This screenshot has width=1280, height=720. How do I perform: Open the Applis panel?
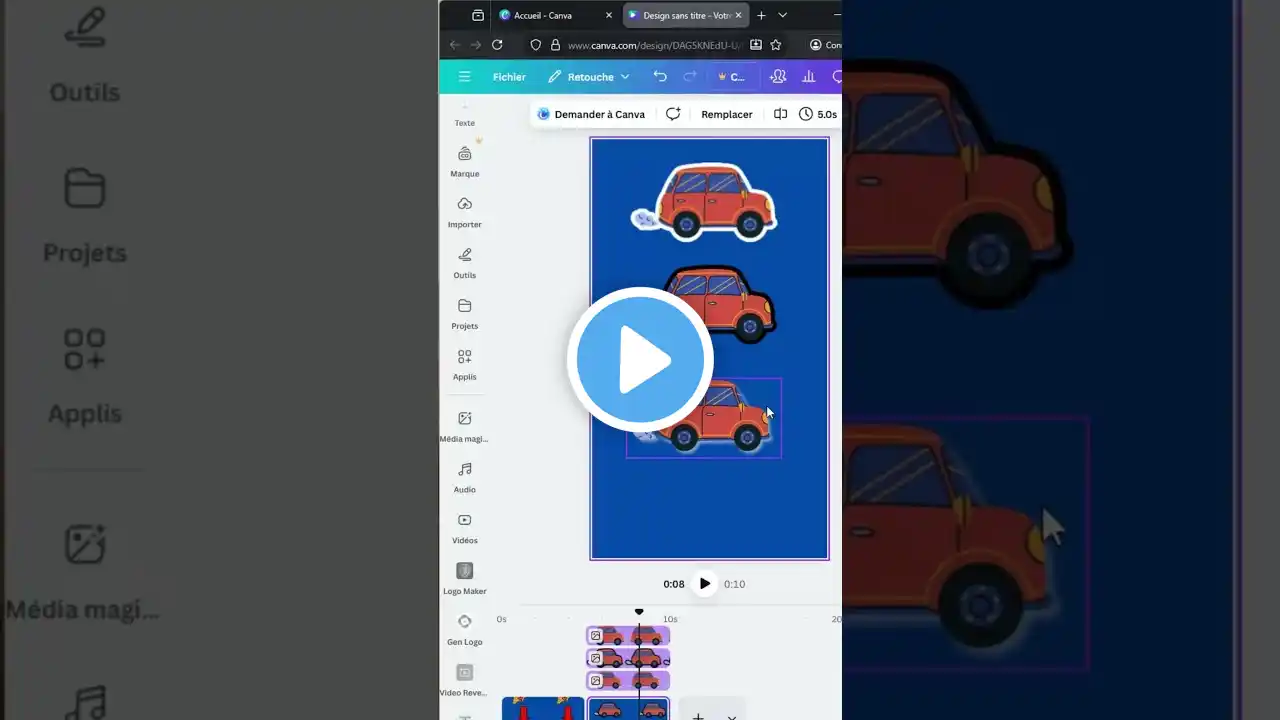coord(464,363)
